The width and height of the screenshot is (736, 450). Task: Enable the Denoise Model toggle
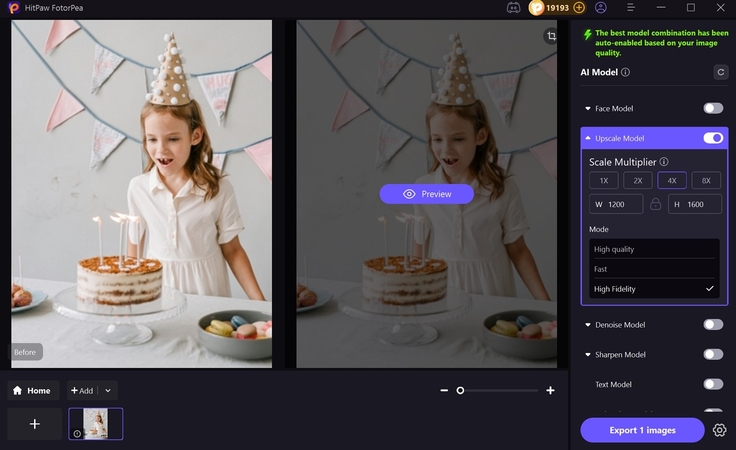tap(713, 325)
